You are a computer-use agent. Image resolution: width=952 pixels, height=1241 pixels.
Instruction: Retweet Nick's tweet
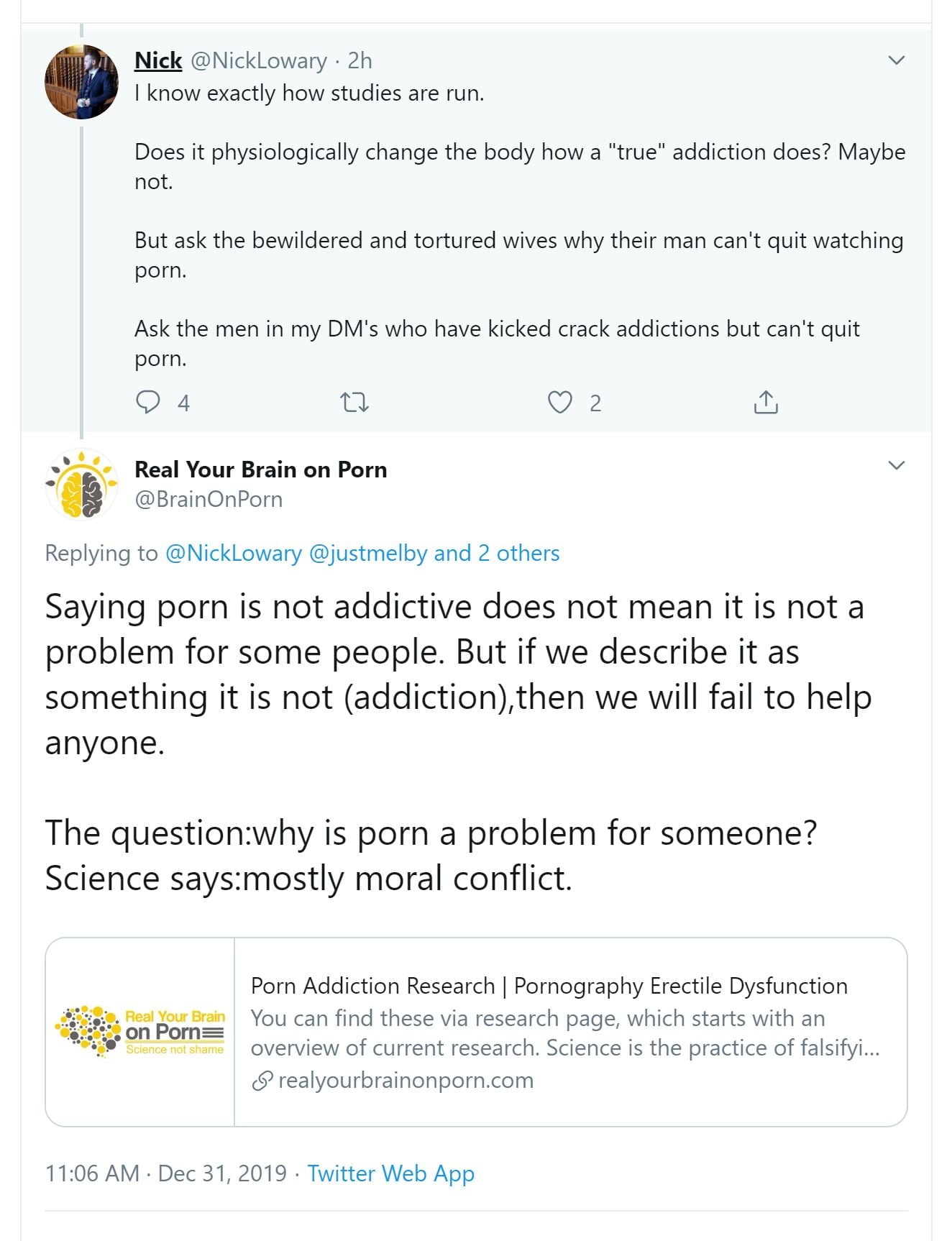pyautogui.click(x=354, y=402)
